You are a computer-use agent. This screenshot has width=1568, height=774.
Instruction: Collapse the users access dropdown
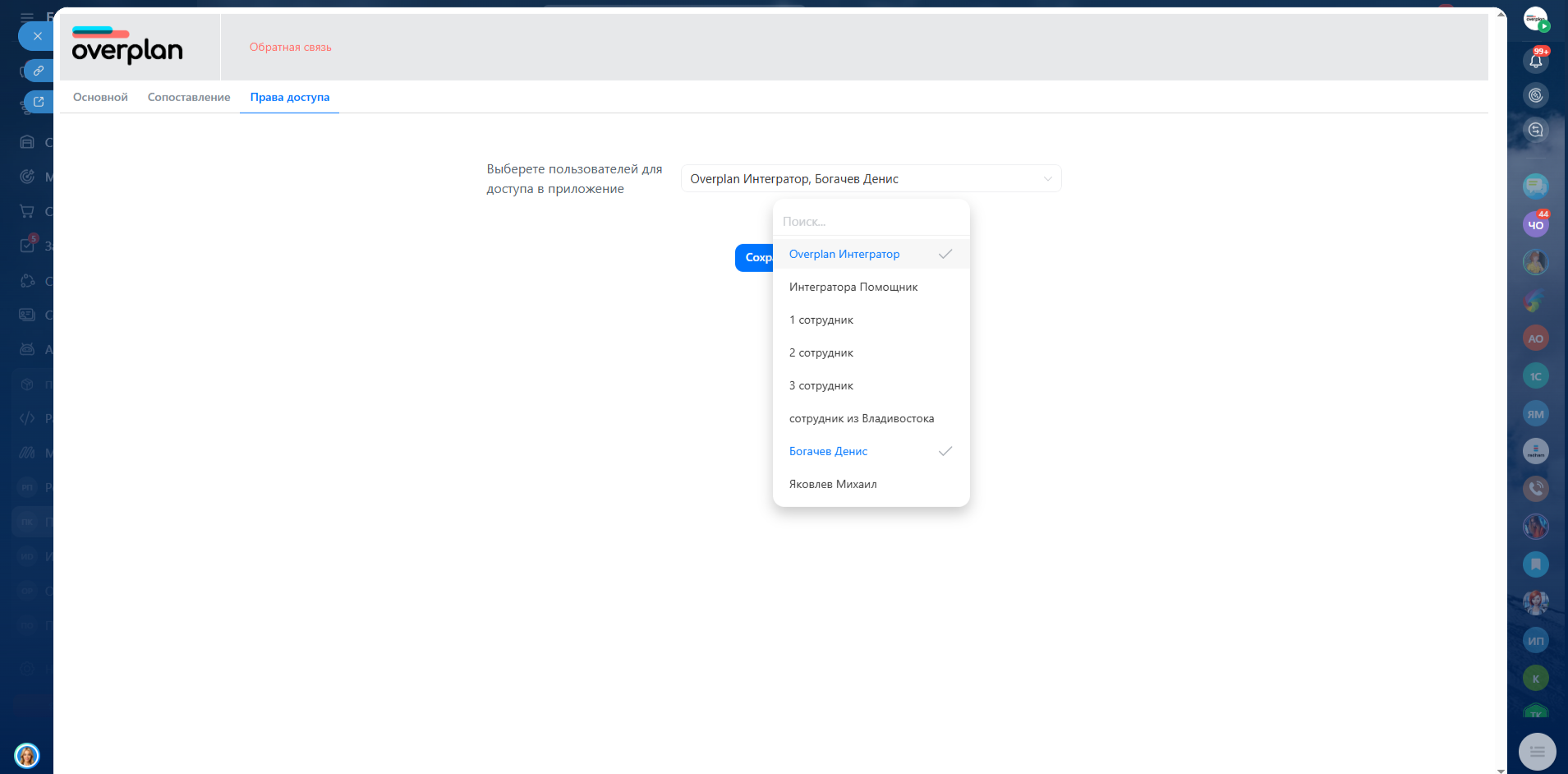click(871, 178)
